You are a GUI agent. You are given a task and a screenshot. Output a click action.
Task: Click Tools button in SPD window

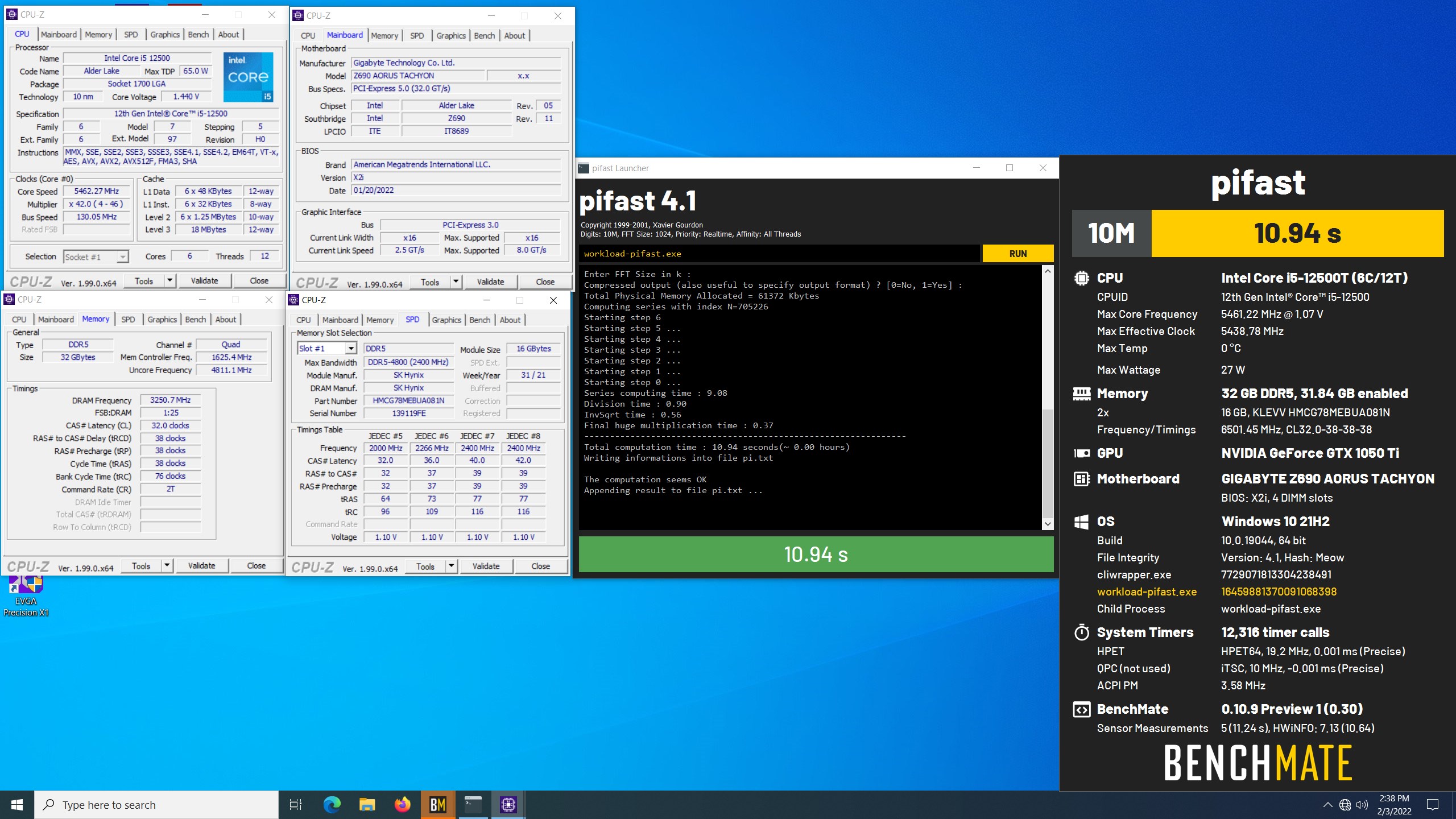425,566
